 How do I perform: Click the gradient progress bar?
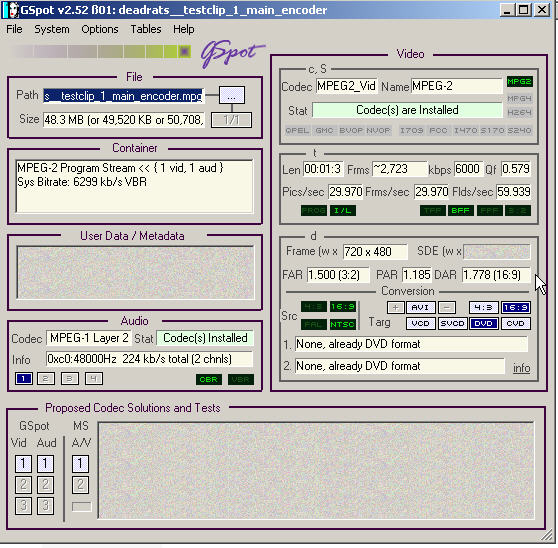coord(101,52)
